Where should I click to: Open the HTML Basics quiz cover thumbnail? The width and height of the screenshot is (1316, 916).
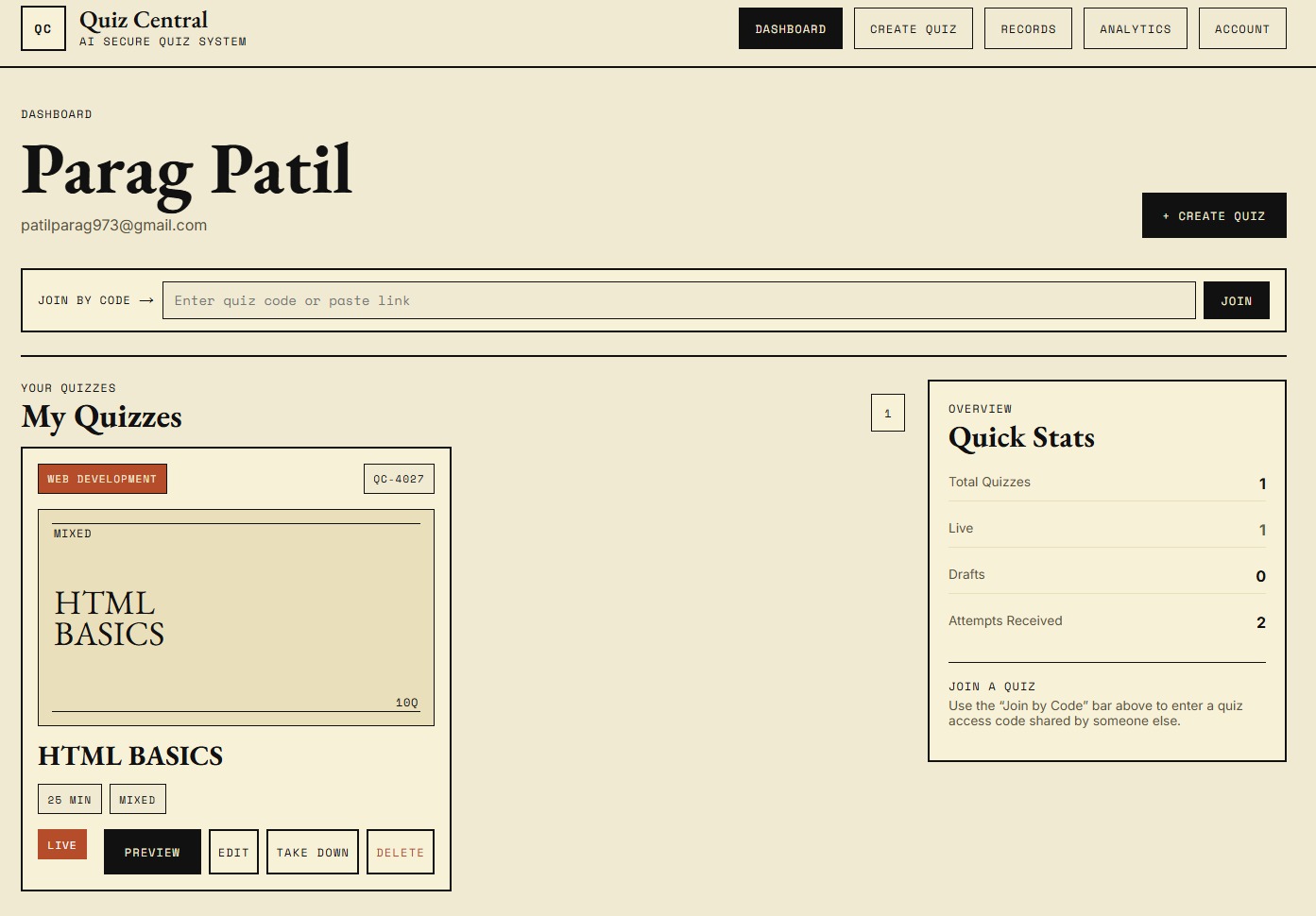[236, 618]
